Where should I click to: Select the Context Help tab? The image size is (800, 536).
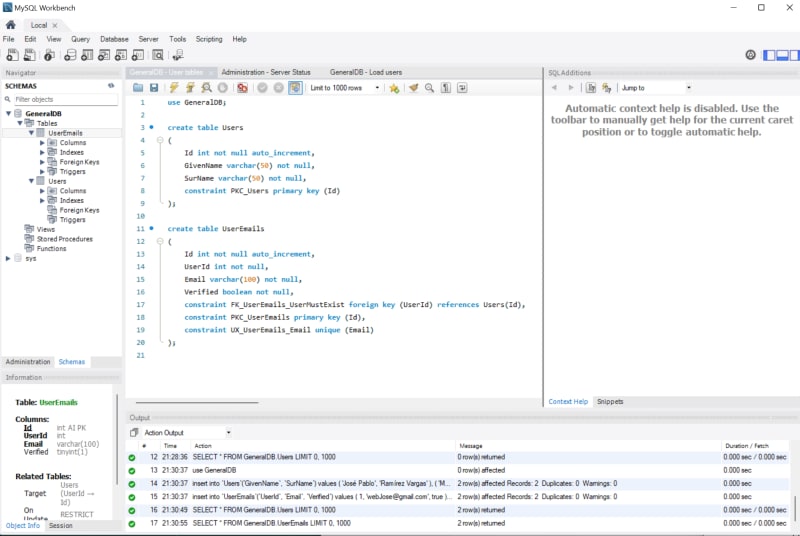pyautogui.click(x=568, y=402)
